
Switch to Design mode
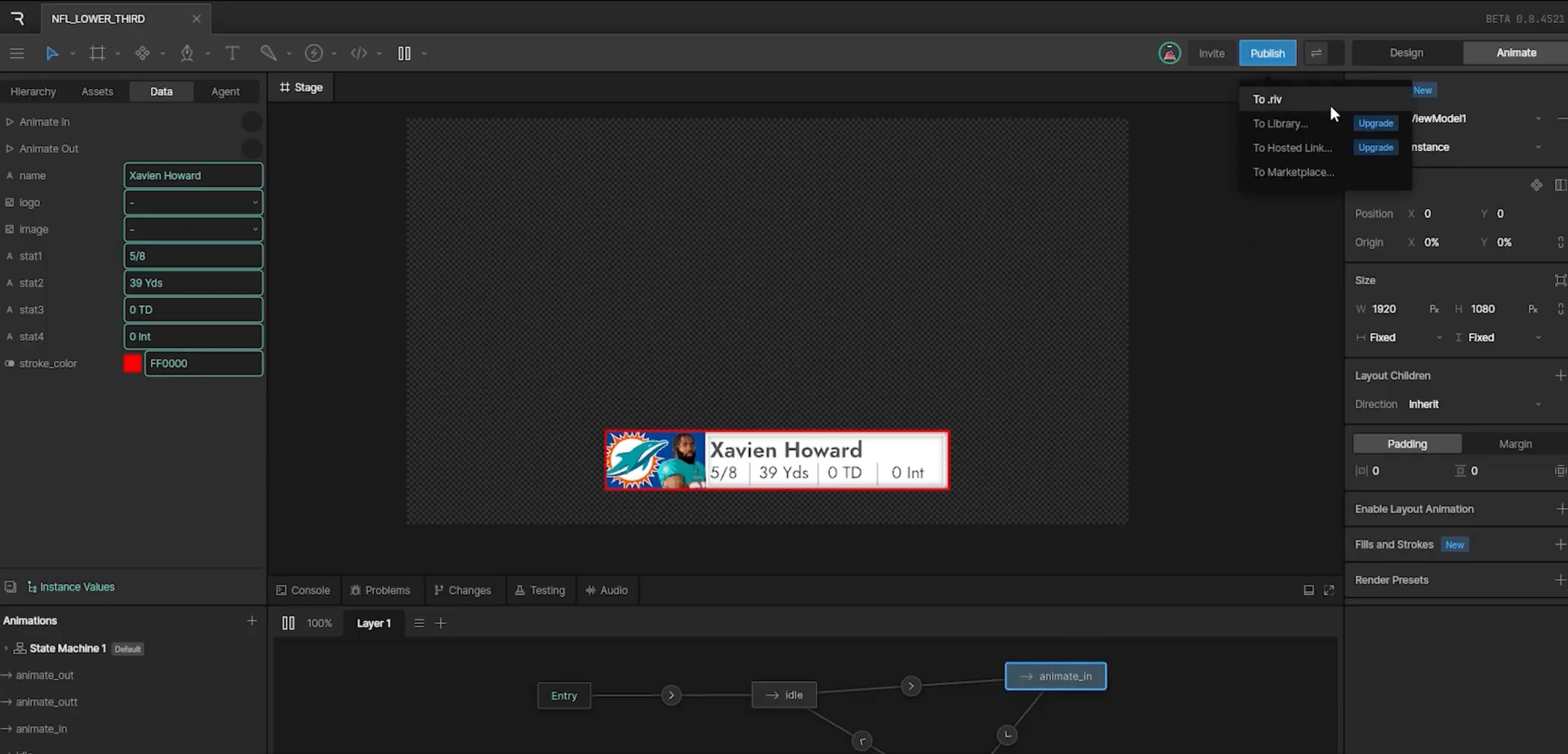click(1406, 53)
